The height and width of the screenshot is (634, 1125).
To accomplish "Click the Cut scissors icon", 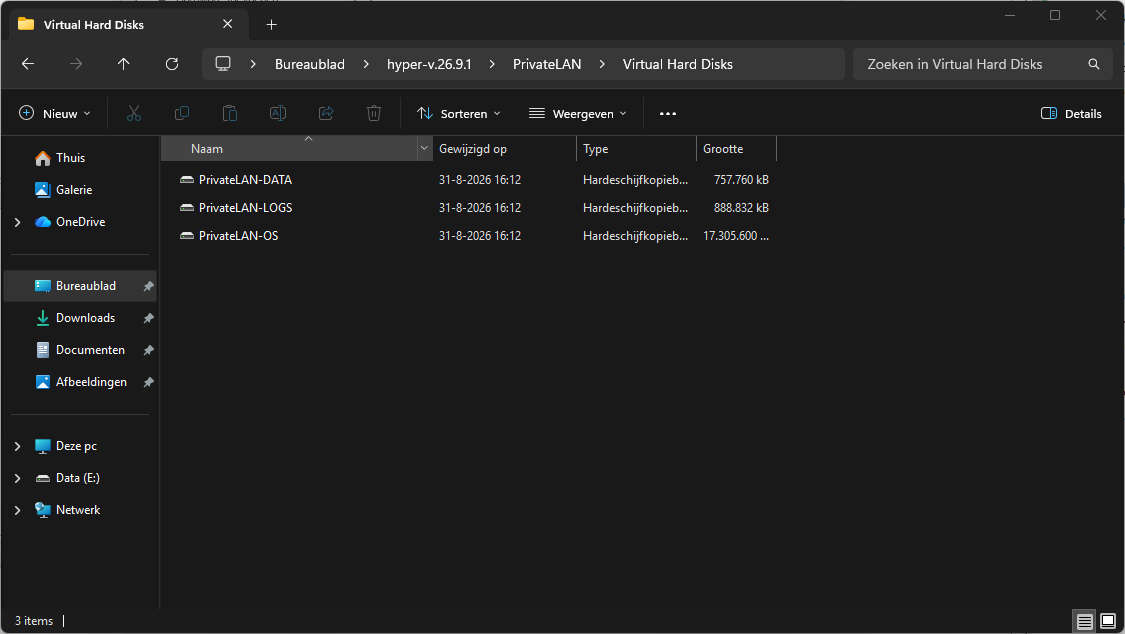I will pyautogui.click(x=133, y=113).
